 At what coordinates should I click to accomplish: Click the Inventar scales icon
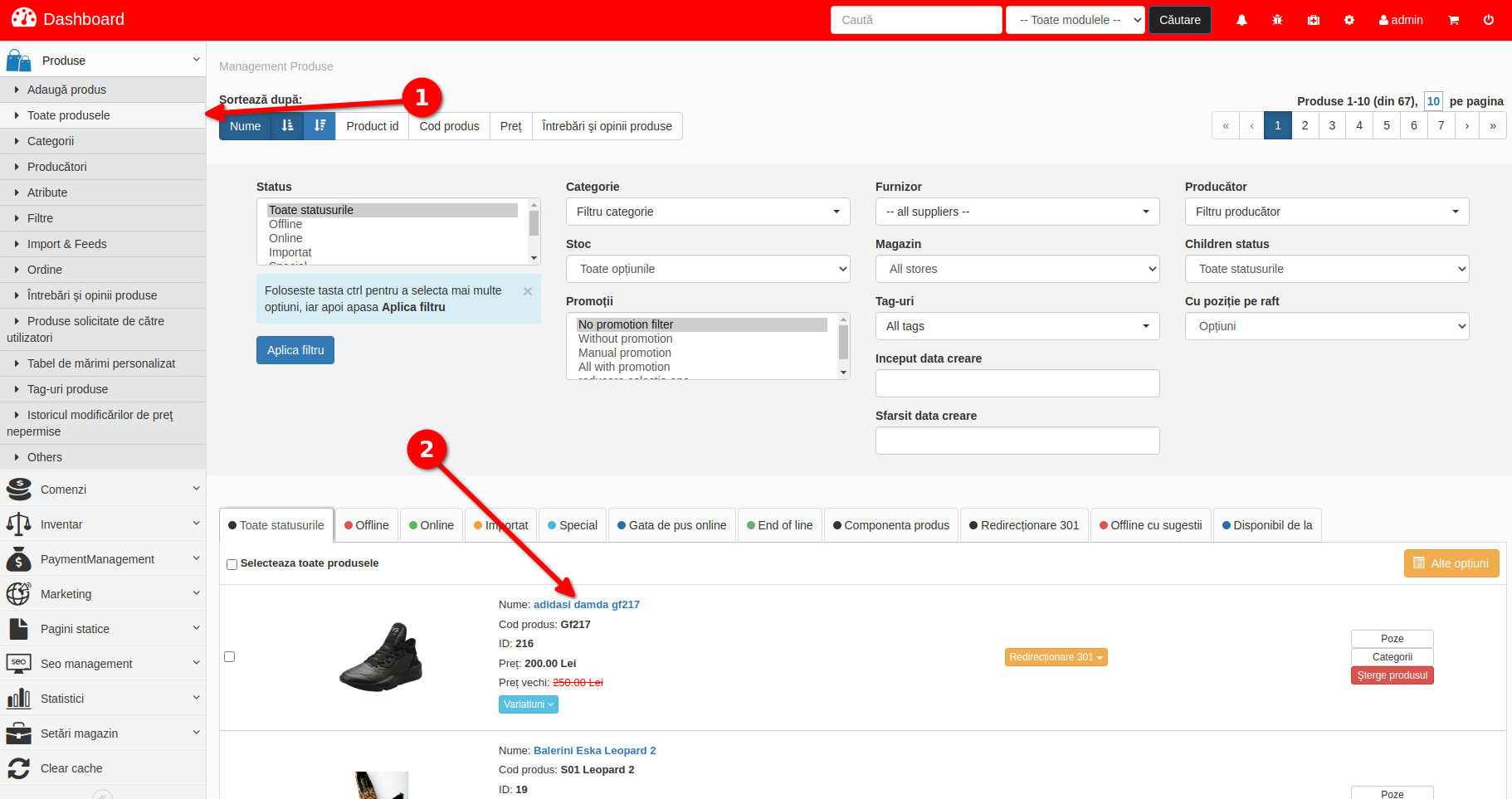pos(18,524)
